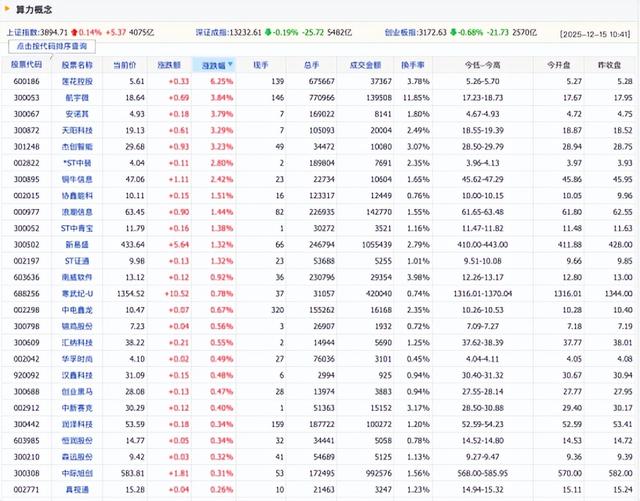Open the 寒武纪-U stock link
The image size is (640, 501).
click(77, 294)
